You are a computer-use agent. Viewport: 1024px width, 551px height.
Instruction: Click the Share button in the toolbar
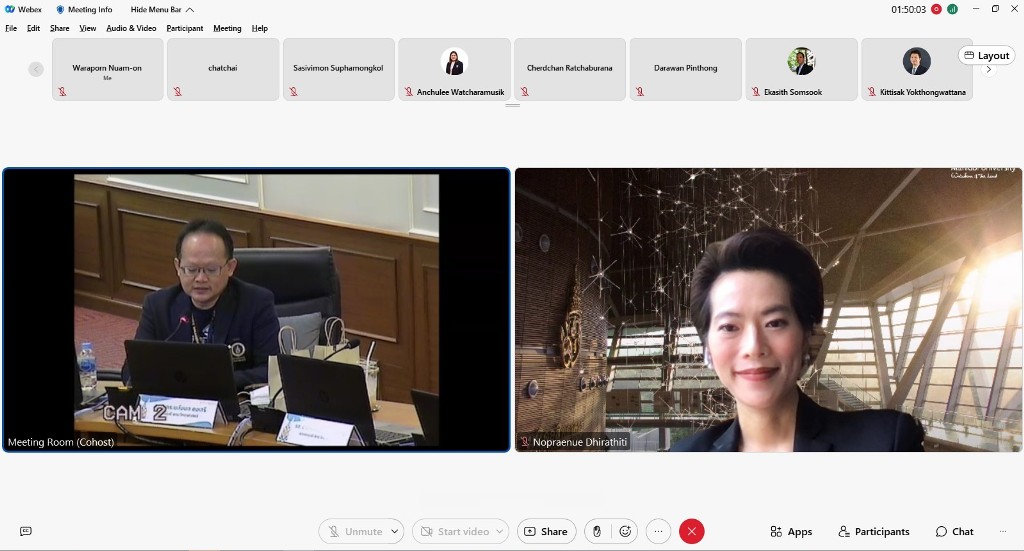coord(546,532)
